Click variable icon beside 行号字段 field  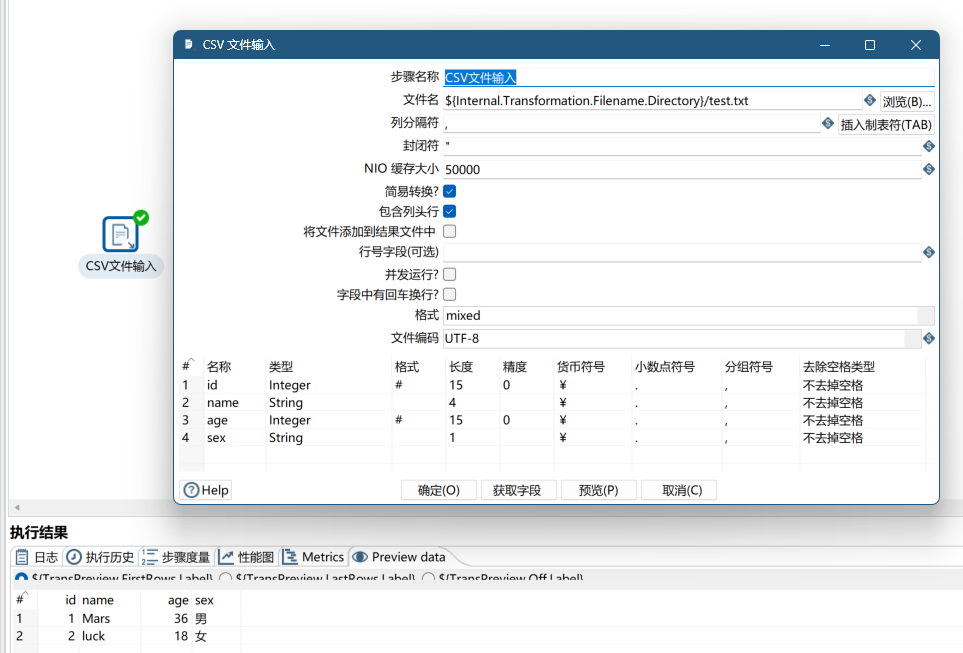[928, 253]
